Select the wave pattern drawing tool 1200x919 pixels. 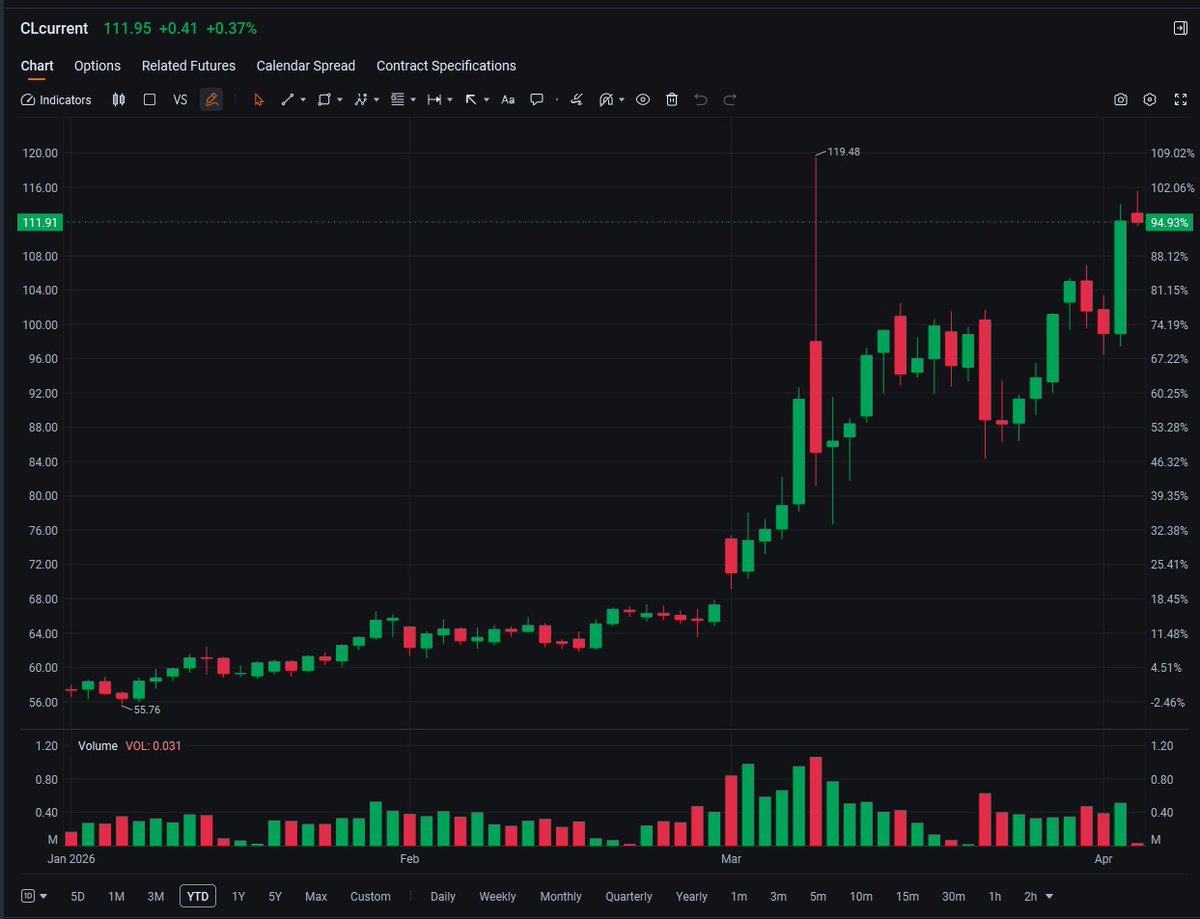pyautogui.click(x=361, y=100)
